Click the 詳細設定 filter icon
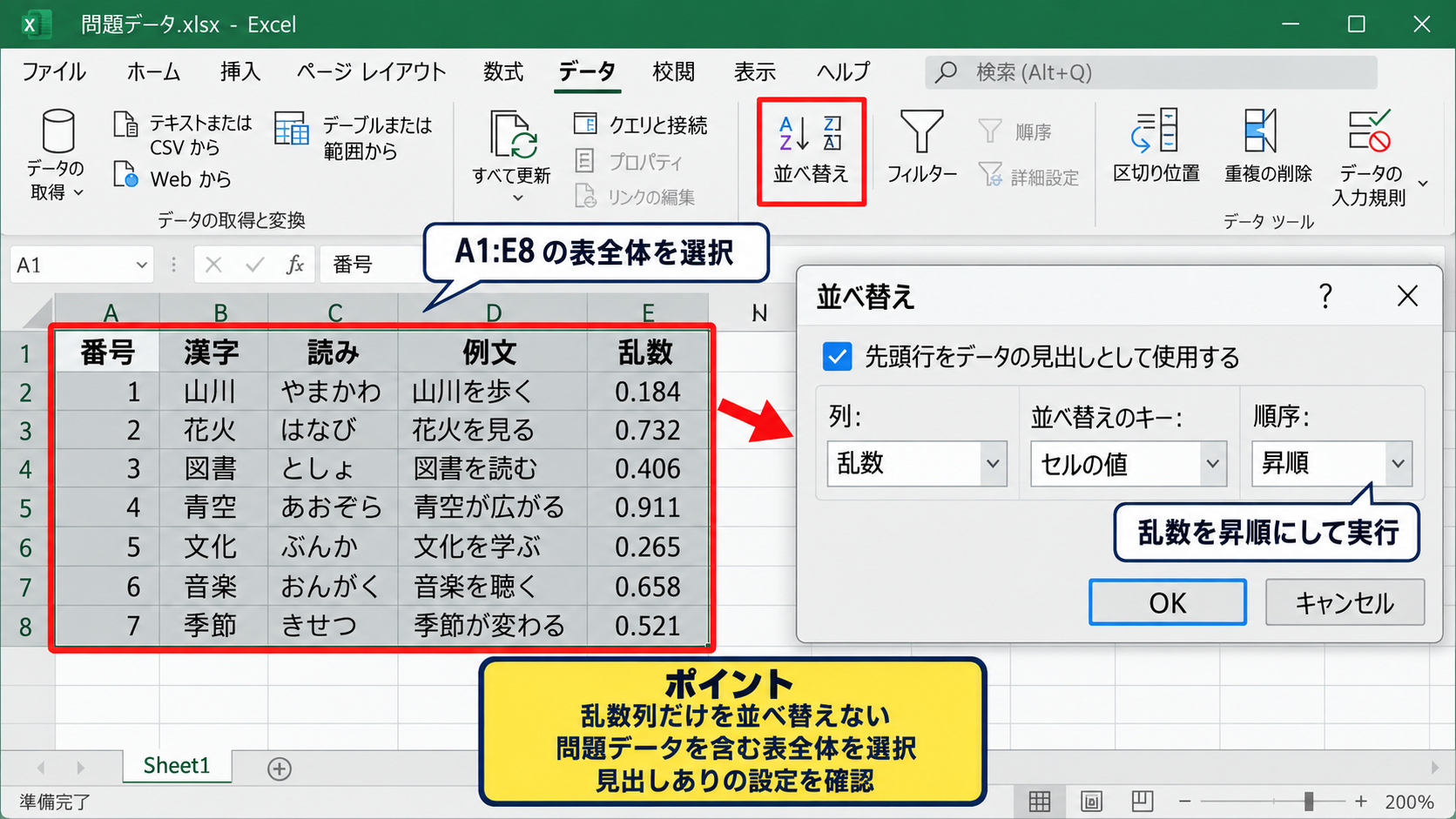The height and width of the screenshot is (819, 1456). click(x=990, y=175)
